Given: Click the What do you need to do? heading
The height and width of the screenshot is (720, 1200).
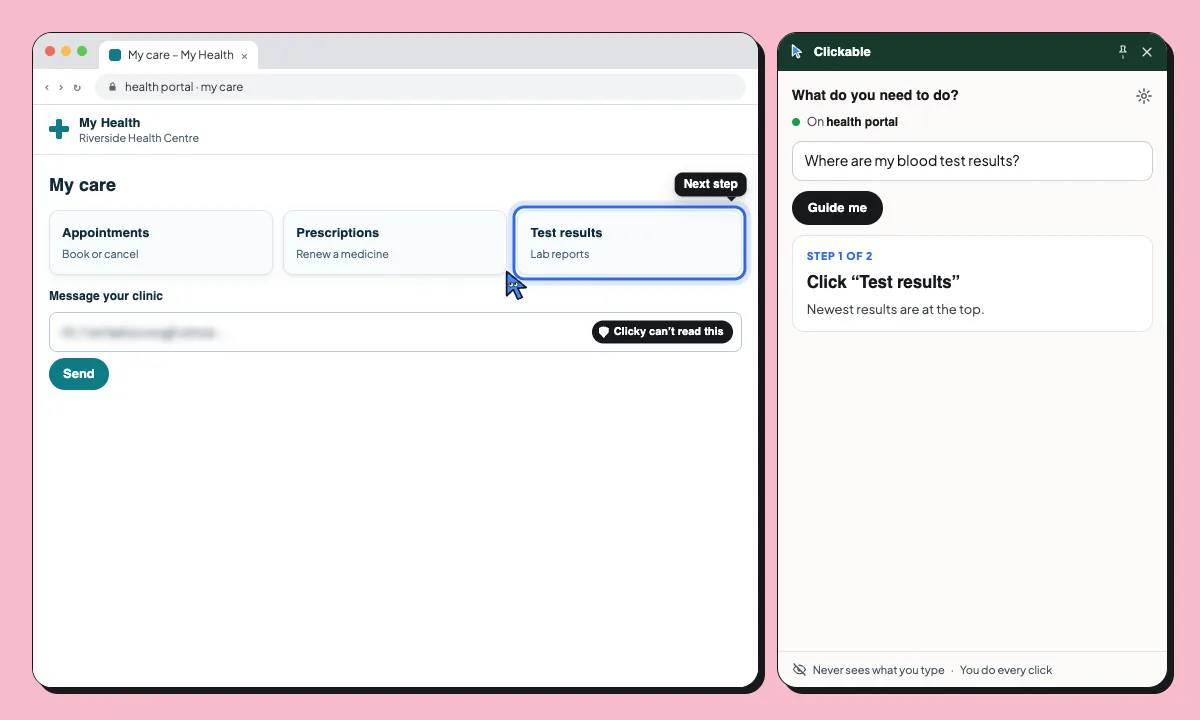Looking at the screenshot, I should point(875,96).
